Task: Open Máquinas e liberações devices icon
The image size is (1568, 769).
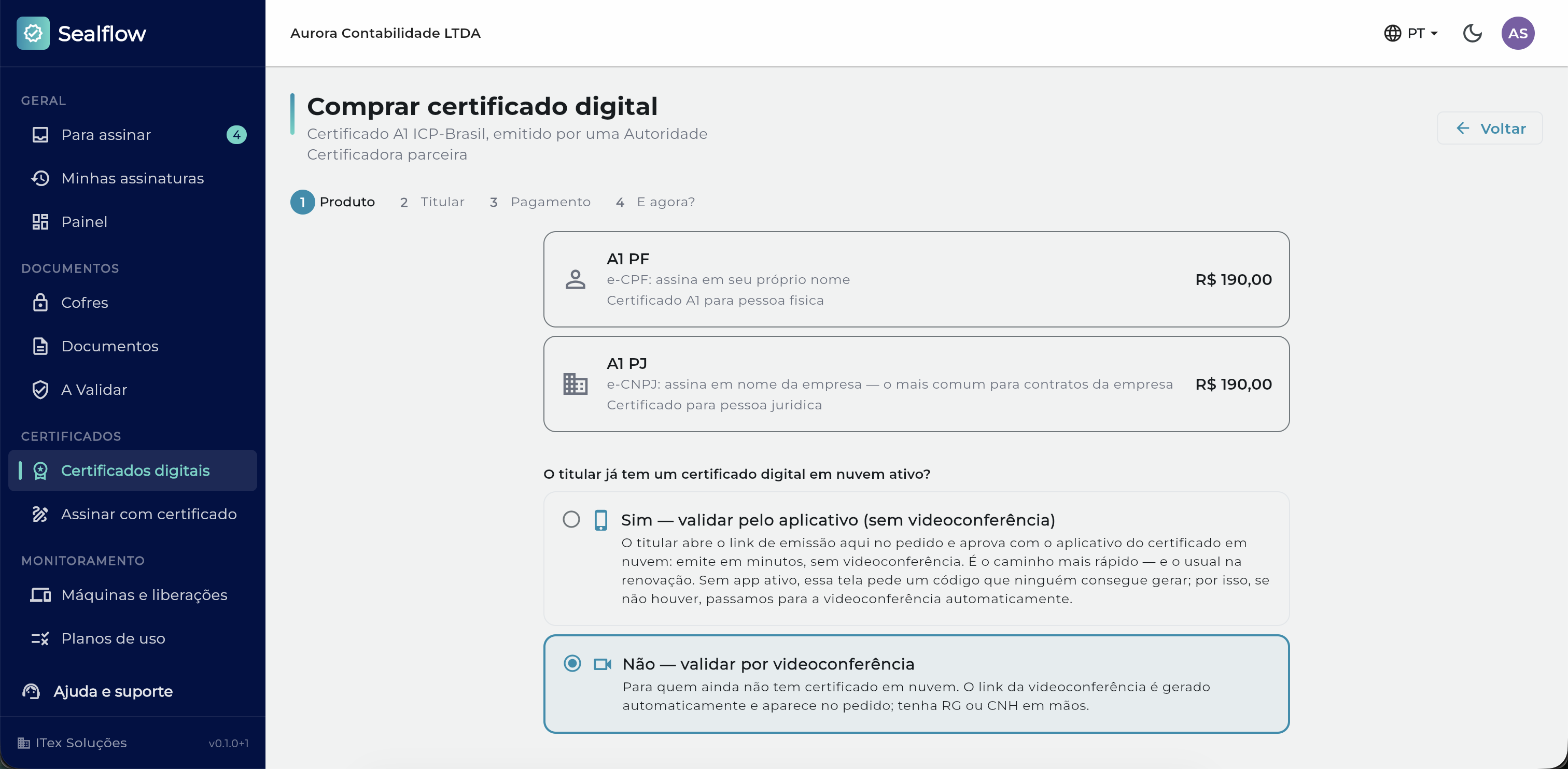Action: [x=40, y=594]
